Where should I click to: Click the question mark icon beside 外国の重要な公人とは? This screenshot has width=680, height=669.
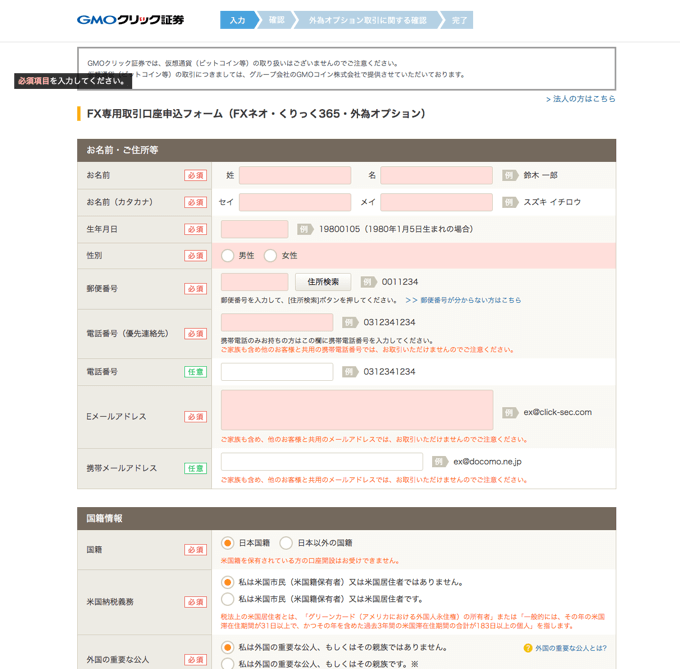tap(528, 648)
